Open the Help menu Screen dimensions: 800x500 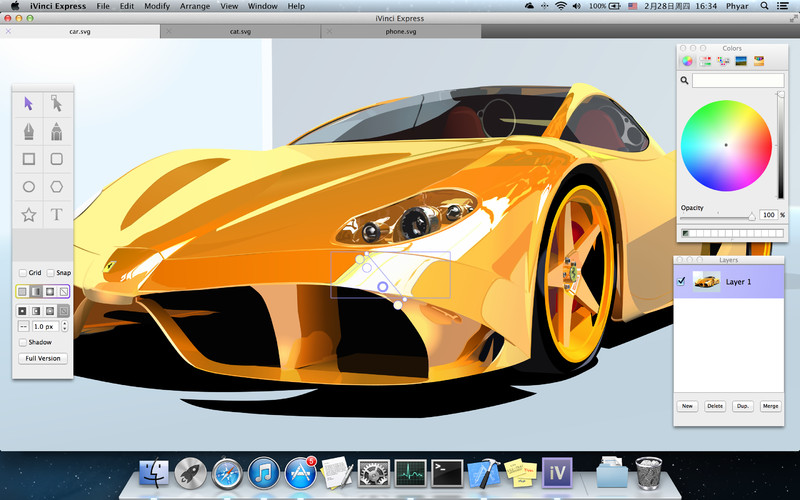click(296, 6)
